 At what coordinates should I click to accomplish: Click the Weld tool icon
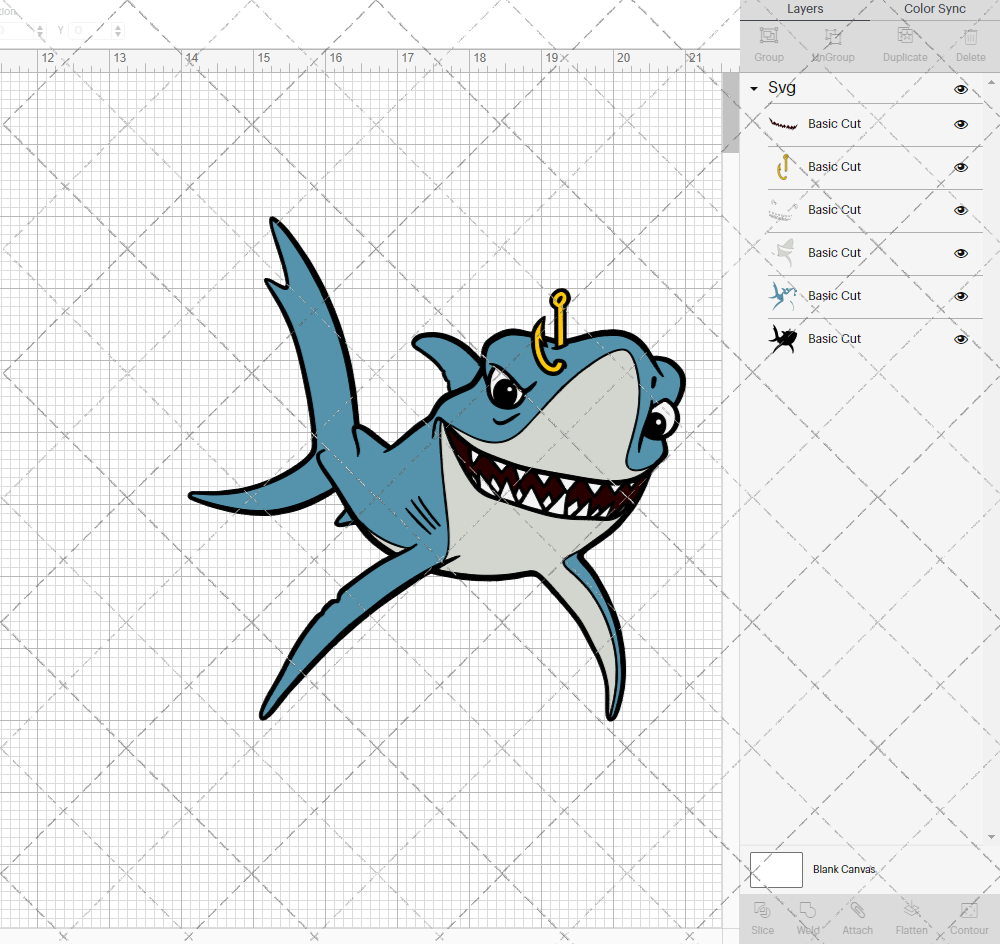pos(808,909)
